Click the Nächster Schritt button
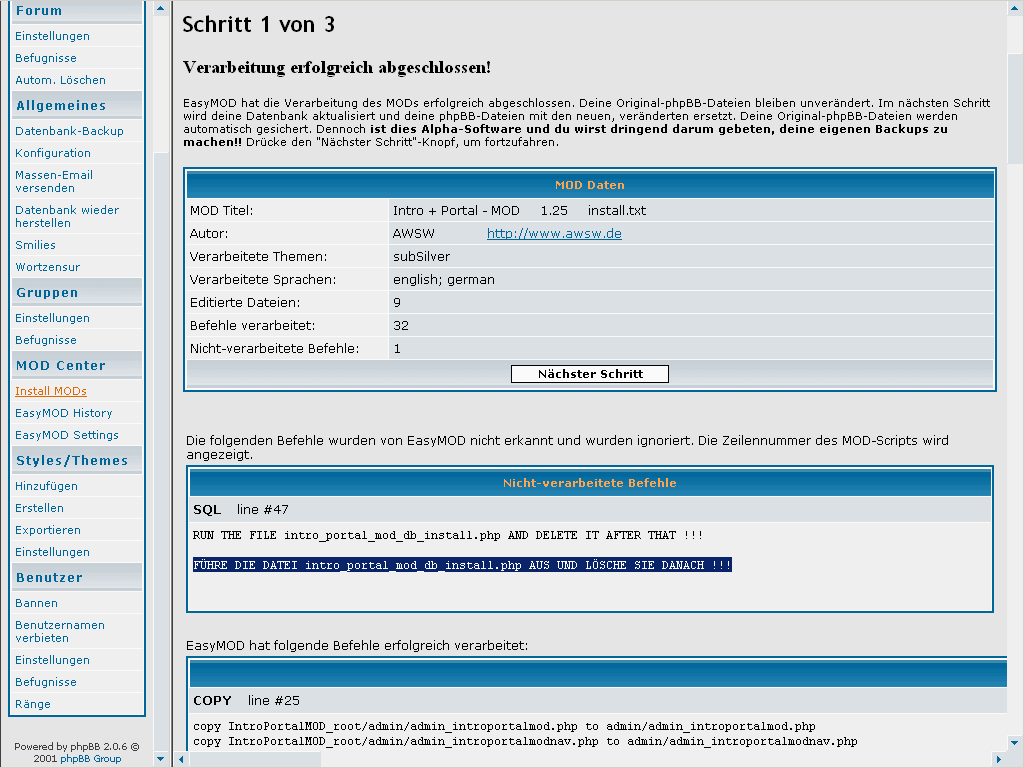The image size is (1024, 768). coord(589,374)
